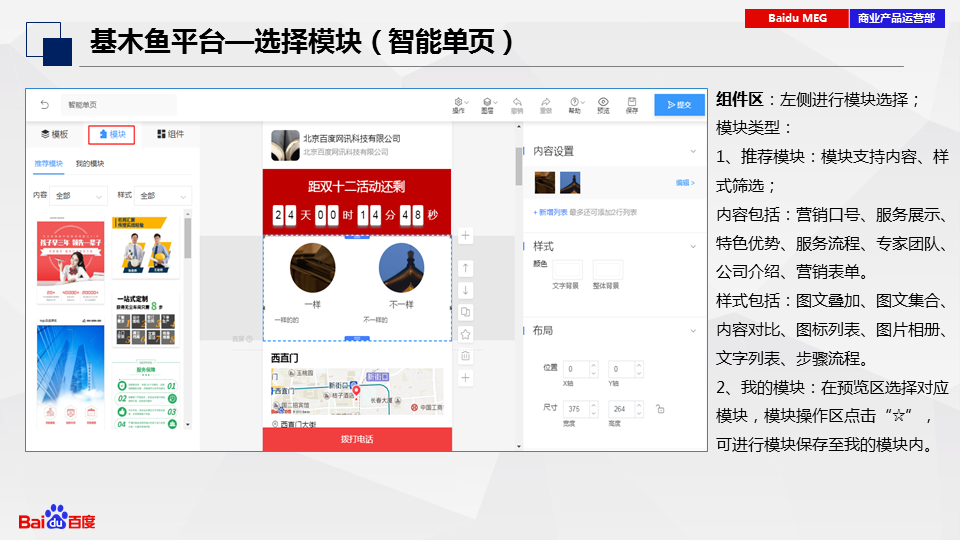Screen dimensions: 960x540
Task: Switch to the 模板 tab
Action: click(55, 134)
